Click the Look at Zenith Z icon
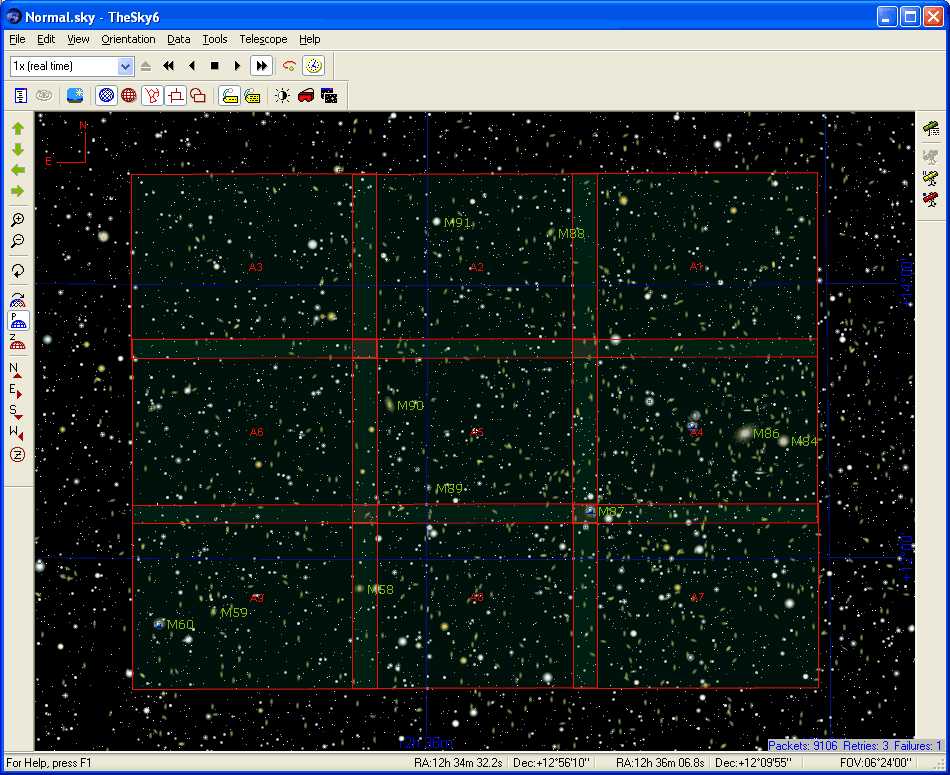The width and height of the screenshot is (950, 775). click(17, 455)
